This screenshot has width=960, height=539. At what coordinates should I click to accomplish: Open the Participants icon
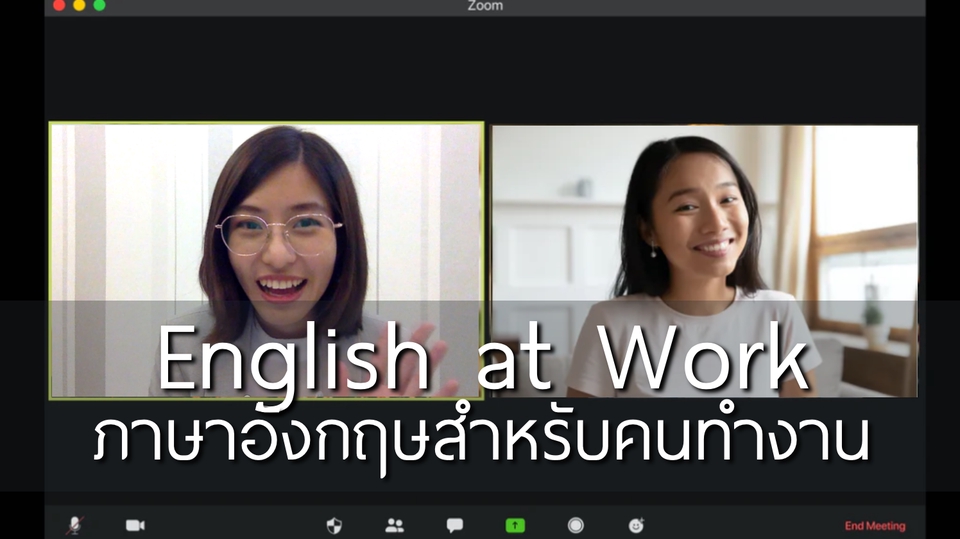click(x=394, y=526)
